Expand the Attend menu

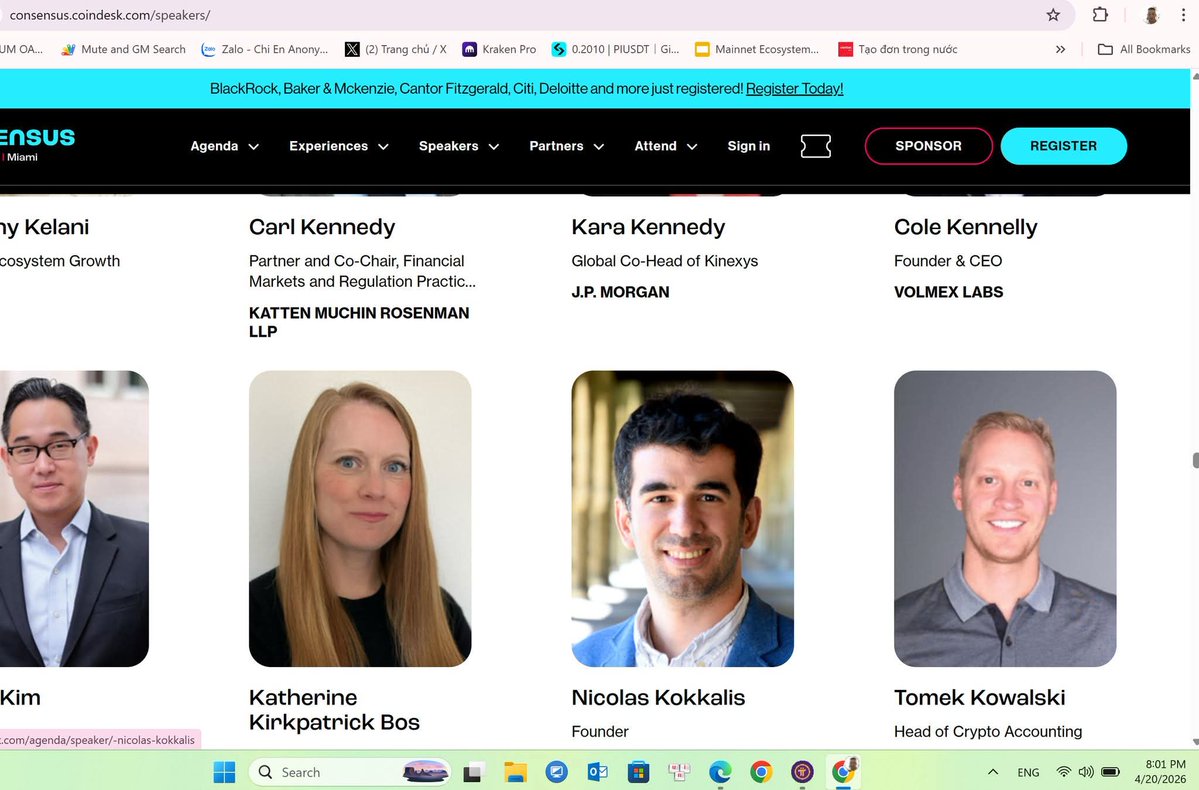pos(665,146)
